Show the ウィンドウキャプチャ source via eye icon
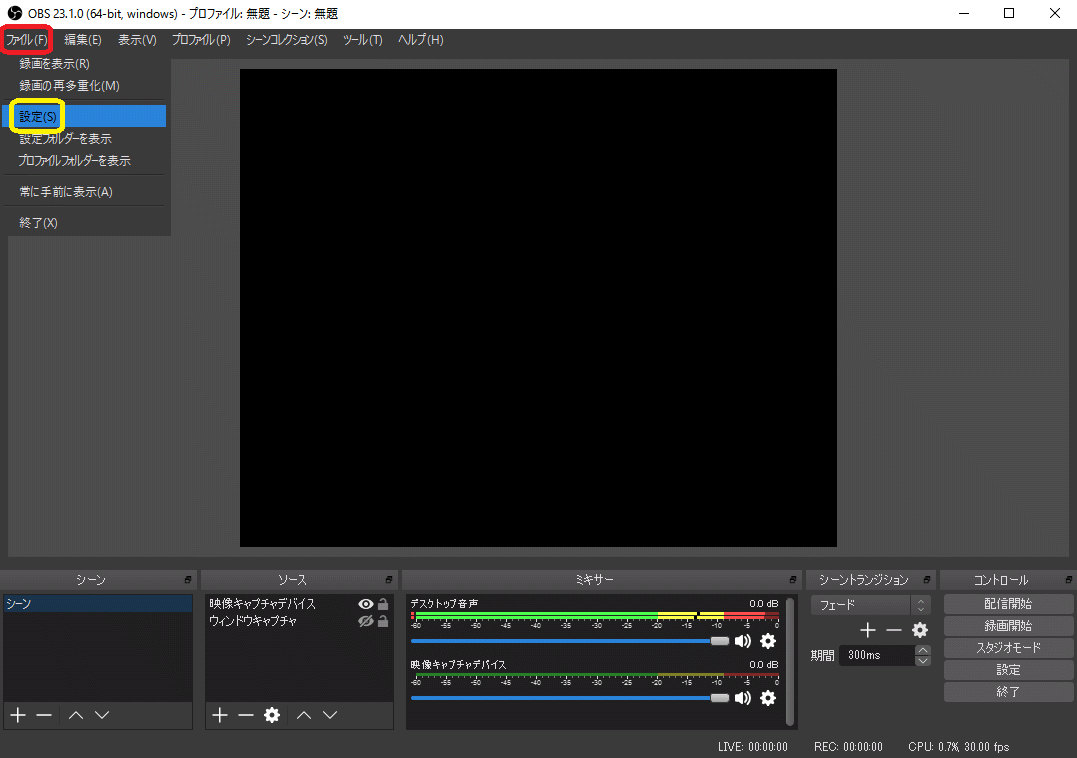Viewport: 1077px width, 758px height. point(365,621)
